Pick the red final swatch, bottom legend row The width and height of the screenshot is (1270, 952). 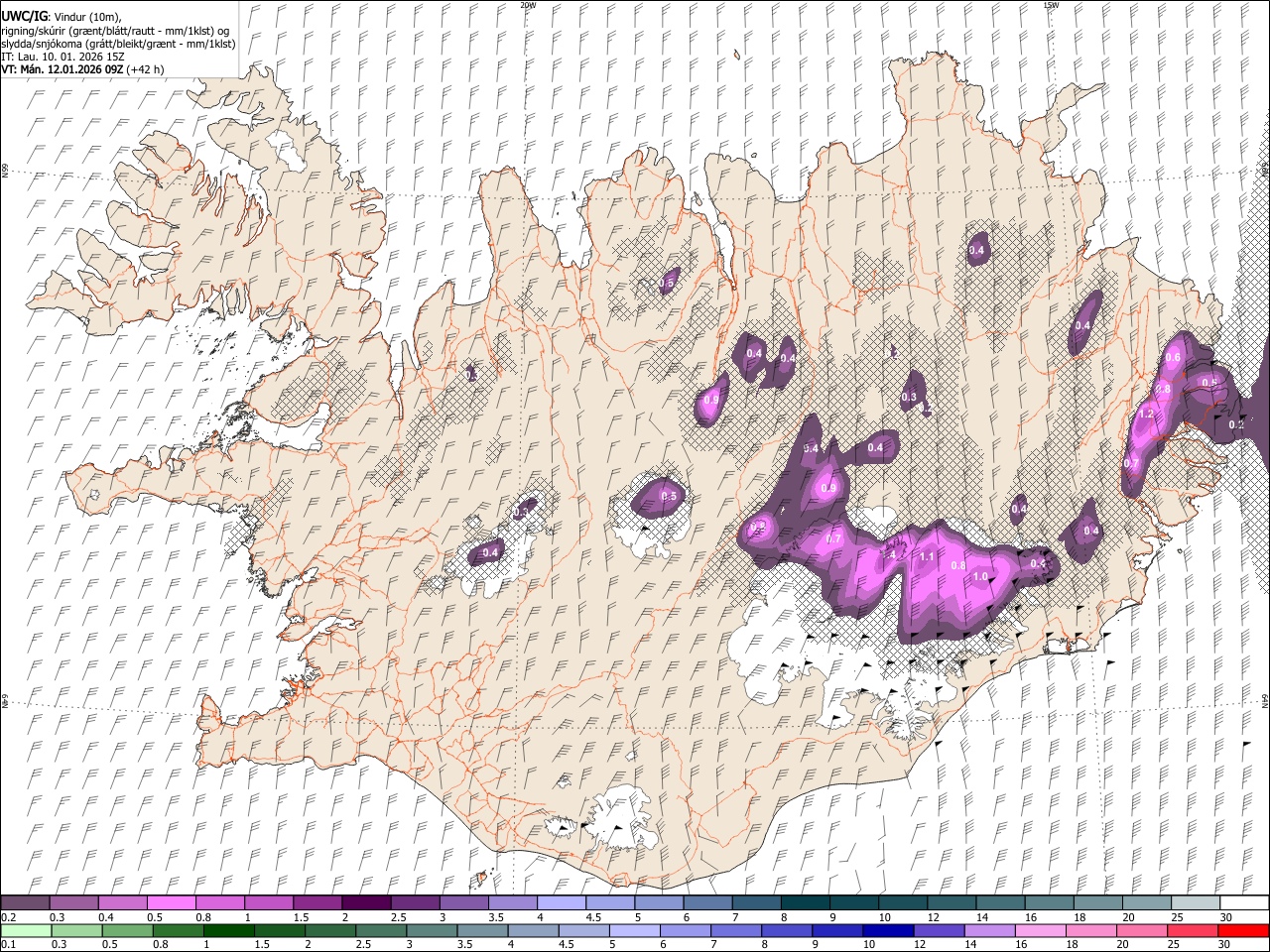(x=1242, y=931)
